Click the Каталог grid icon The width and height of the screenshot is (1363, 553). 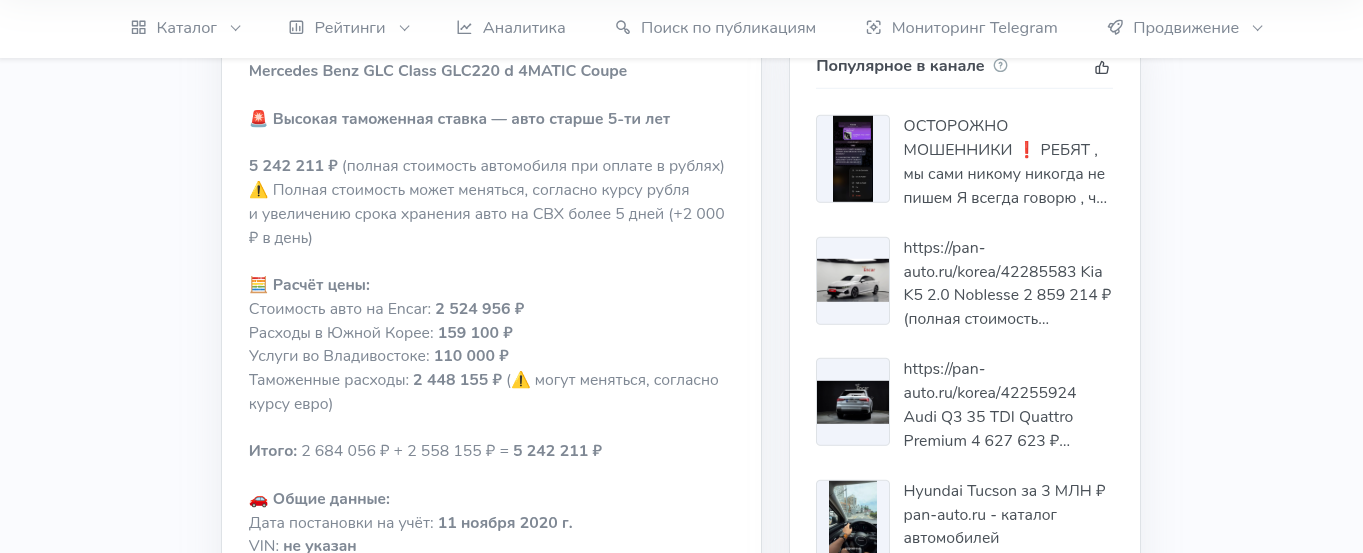click(139, 28)
